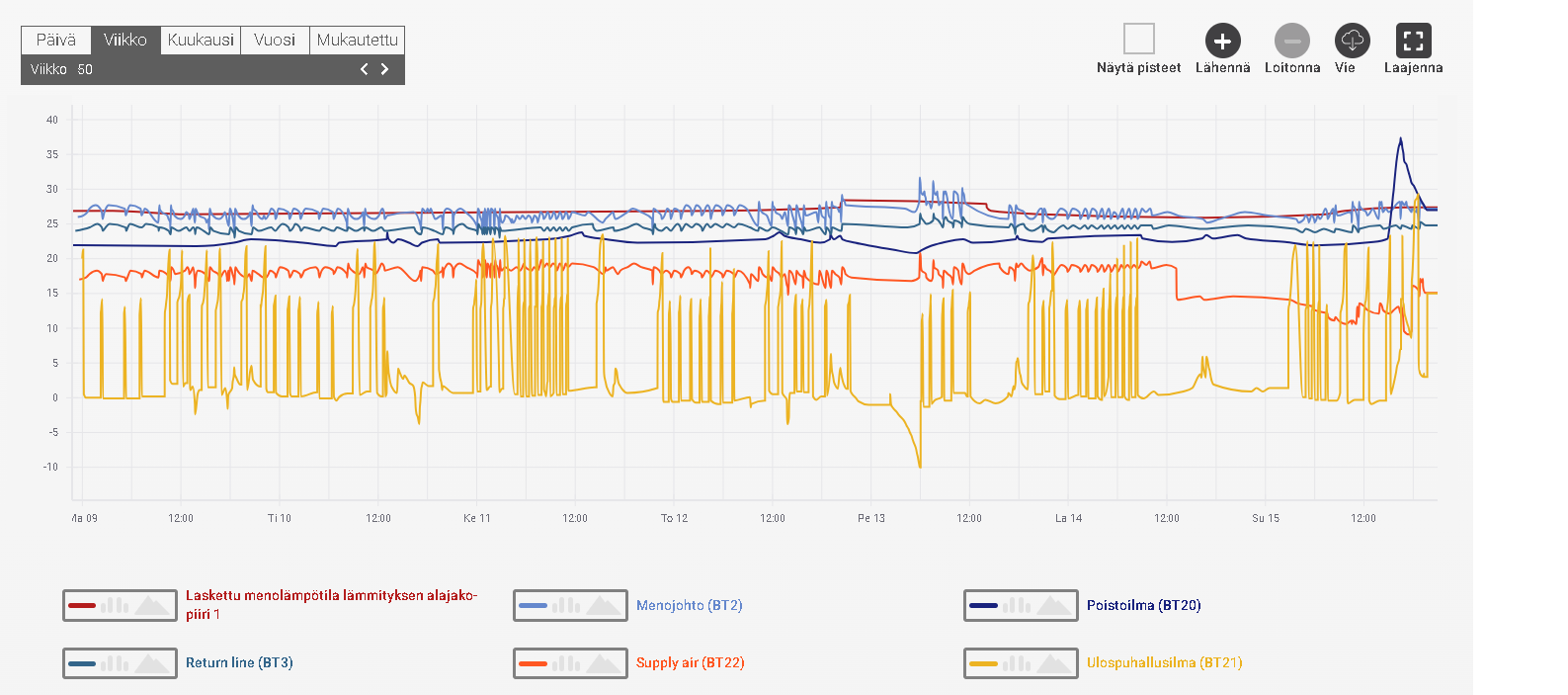Select area chart style for Return line (BT3)
The width and height of the screenshot is (1568, 695).
152,663
